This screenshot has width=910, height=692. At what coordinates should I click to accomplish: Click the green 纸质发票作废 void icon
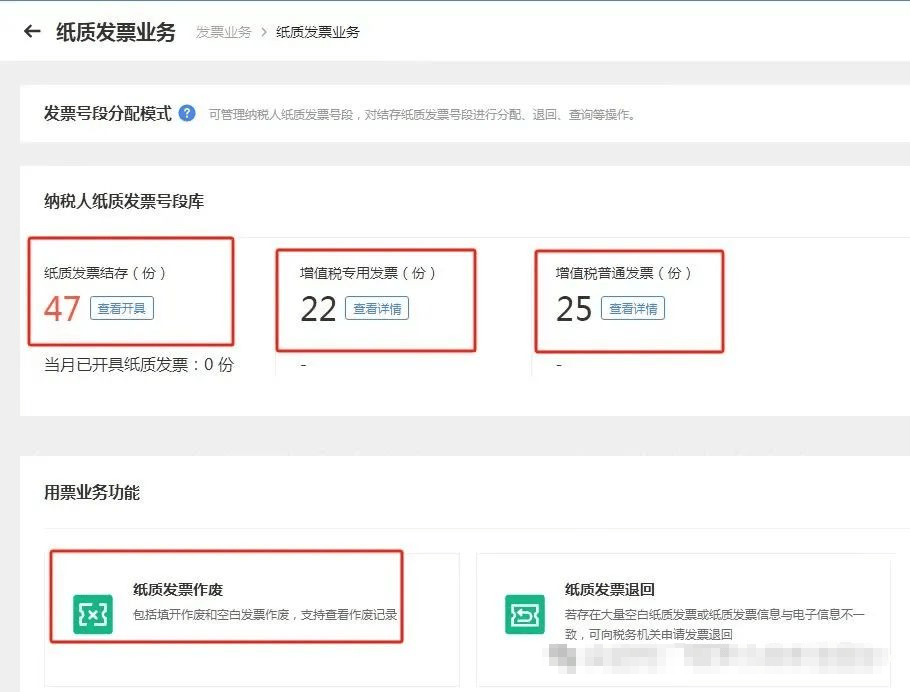click(93, 615)
